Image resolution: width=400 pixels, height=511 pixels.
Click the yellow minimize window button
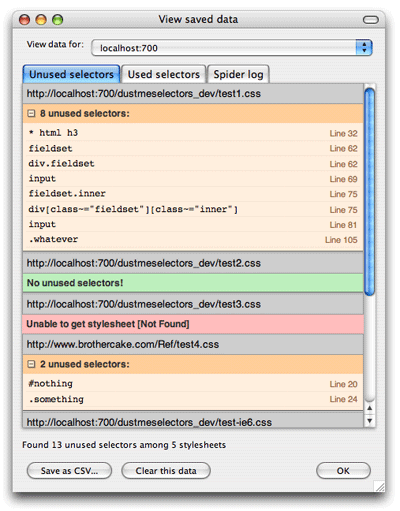click(x=41, y=20)
